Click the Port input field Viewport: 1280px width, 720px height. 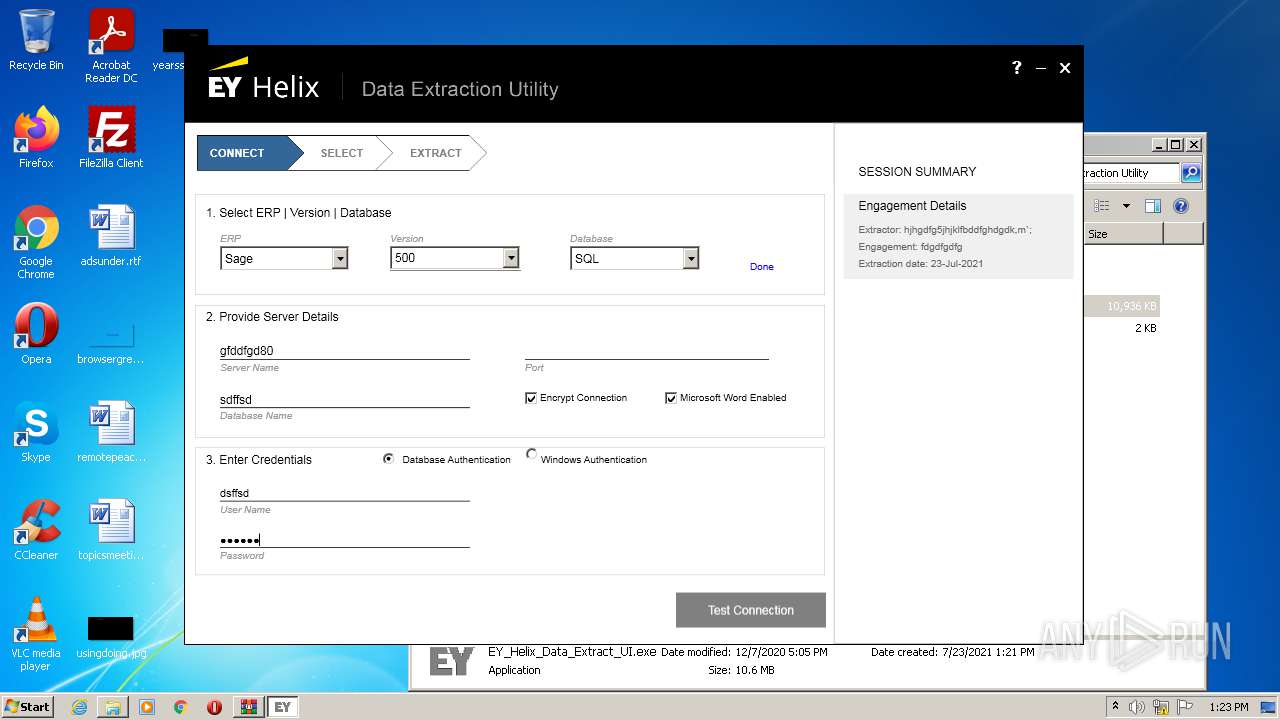(647, 350)
